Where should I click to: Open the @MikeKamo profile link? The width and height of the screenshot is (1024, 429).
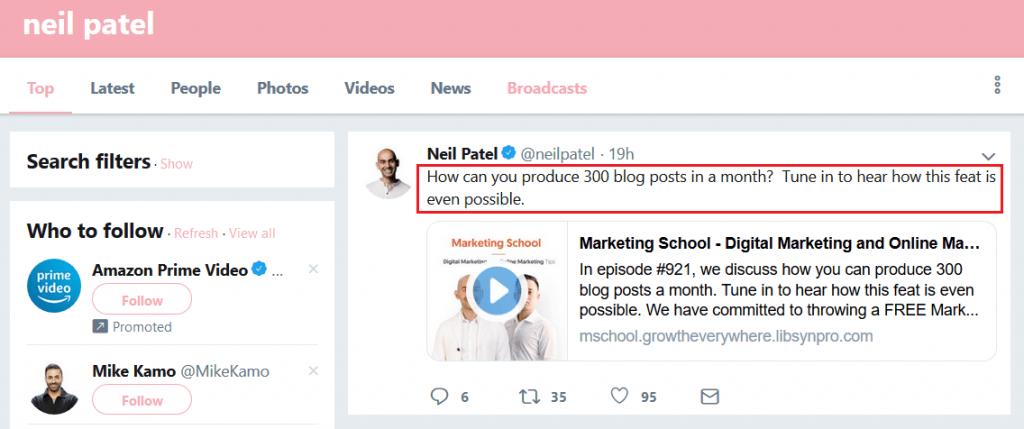coord(225,372)
